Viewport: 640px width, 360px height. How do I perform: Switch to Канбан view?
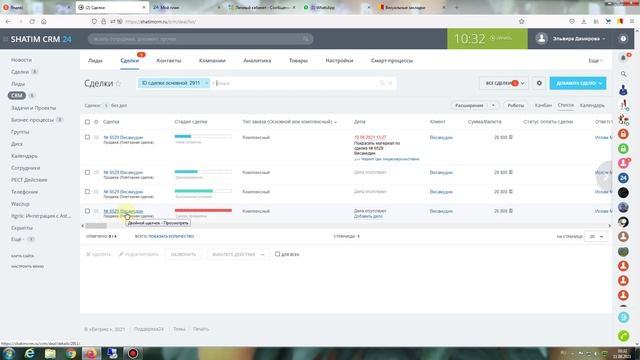[x=543, y=105]
